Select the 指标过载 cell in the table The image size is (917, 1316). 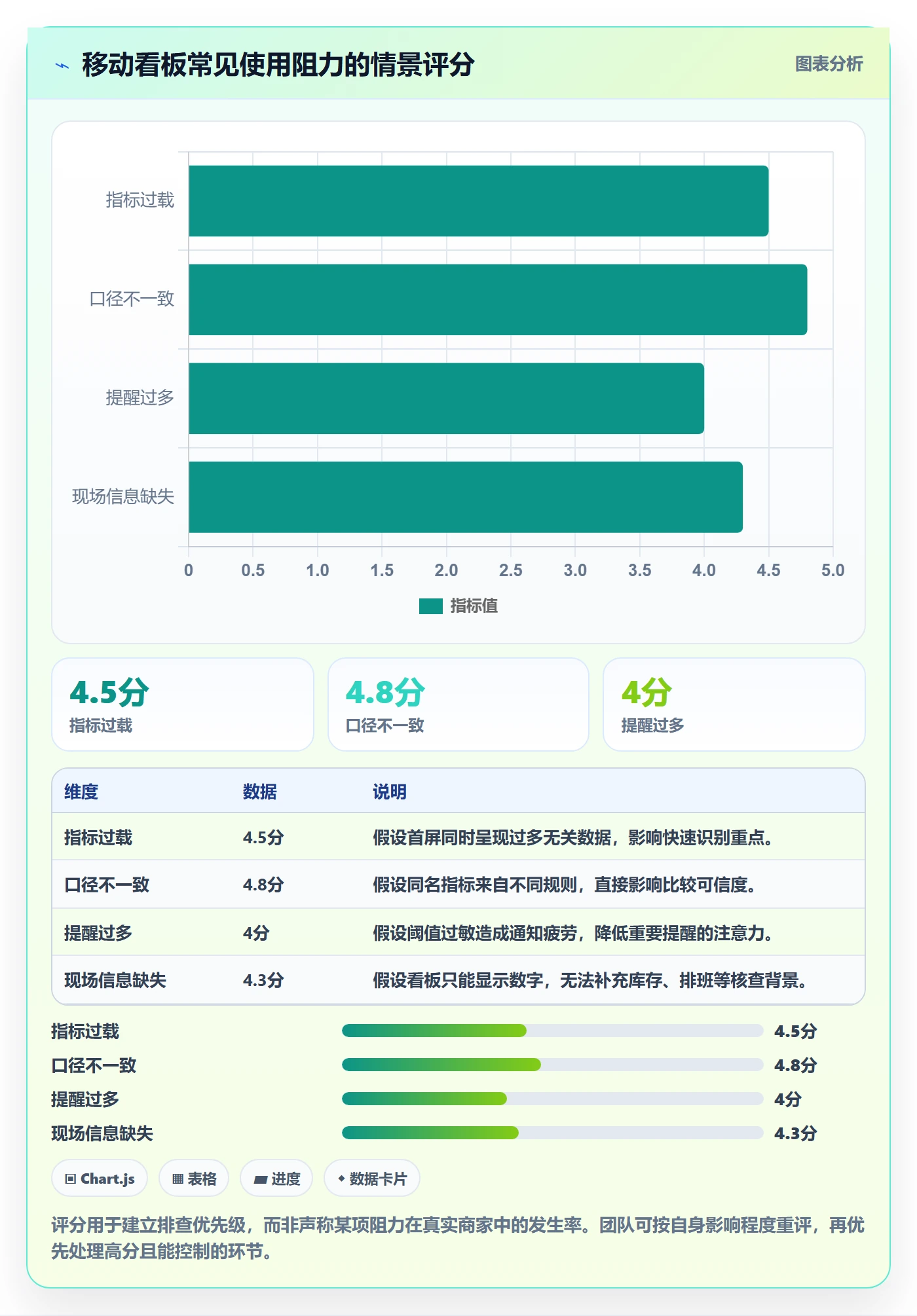point(98,838)
